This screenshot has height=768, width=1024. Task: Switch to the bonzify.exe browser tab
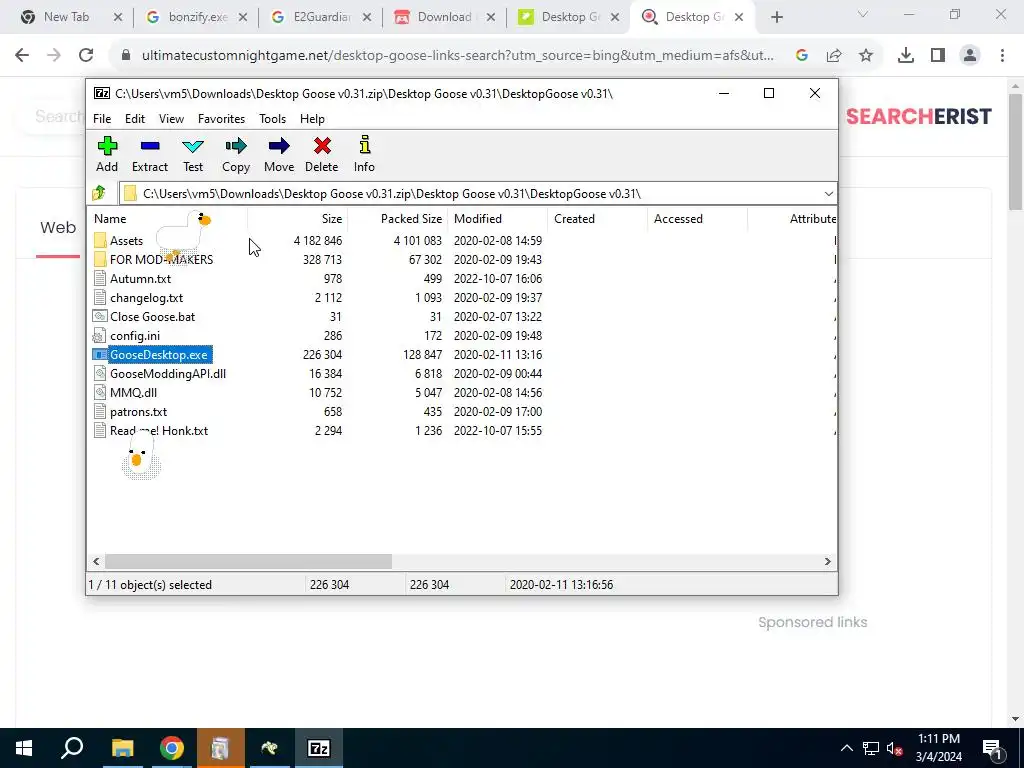click(x=197, y=17)
